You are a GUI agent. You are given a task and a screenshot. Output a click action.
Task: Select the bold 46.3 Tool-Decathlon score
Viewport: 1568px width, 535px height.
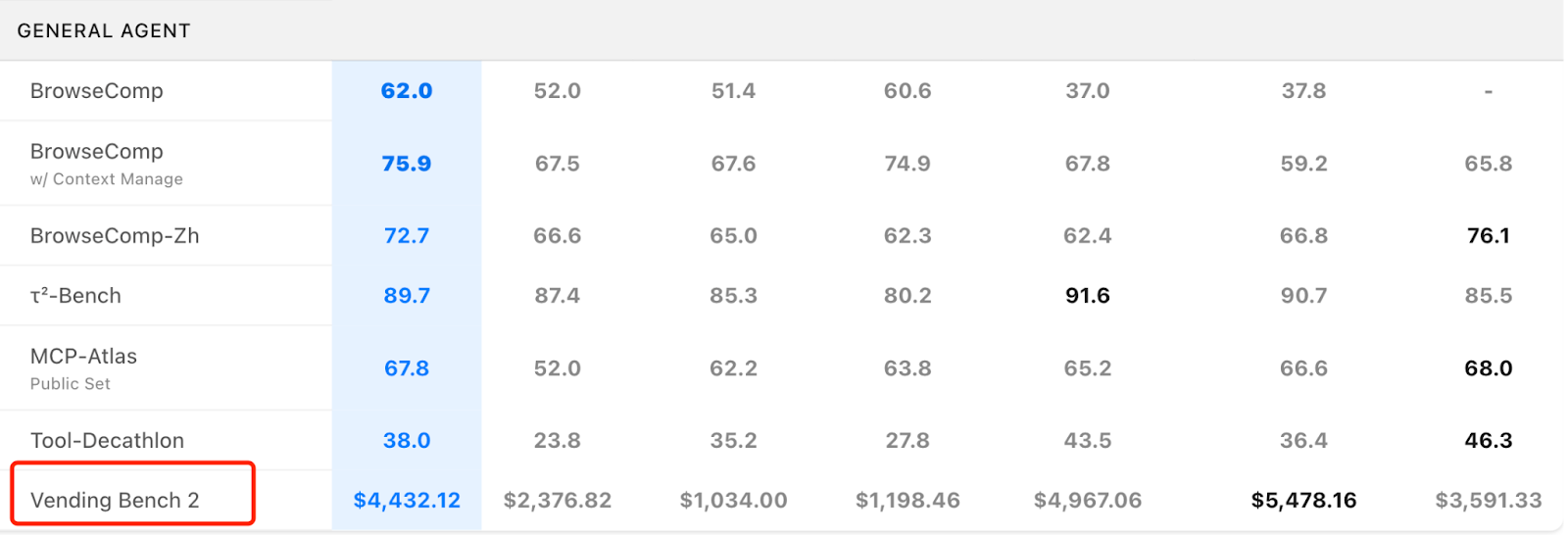[x=1488, y=441]
